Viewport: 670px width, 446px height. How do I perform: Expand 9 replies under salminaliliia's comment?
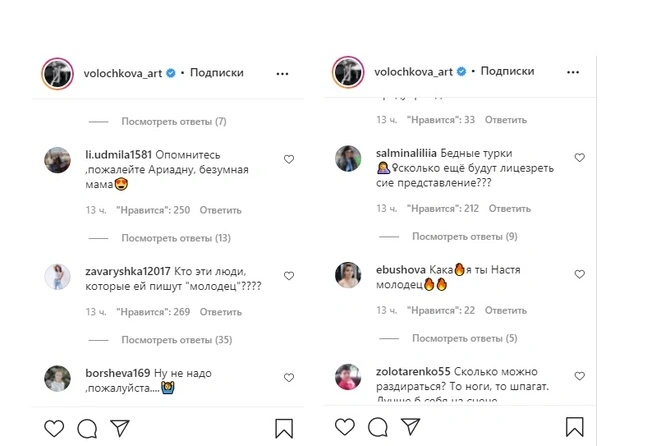tap(466, 237)
